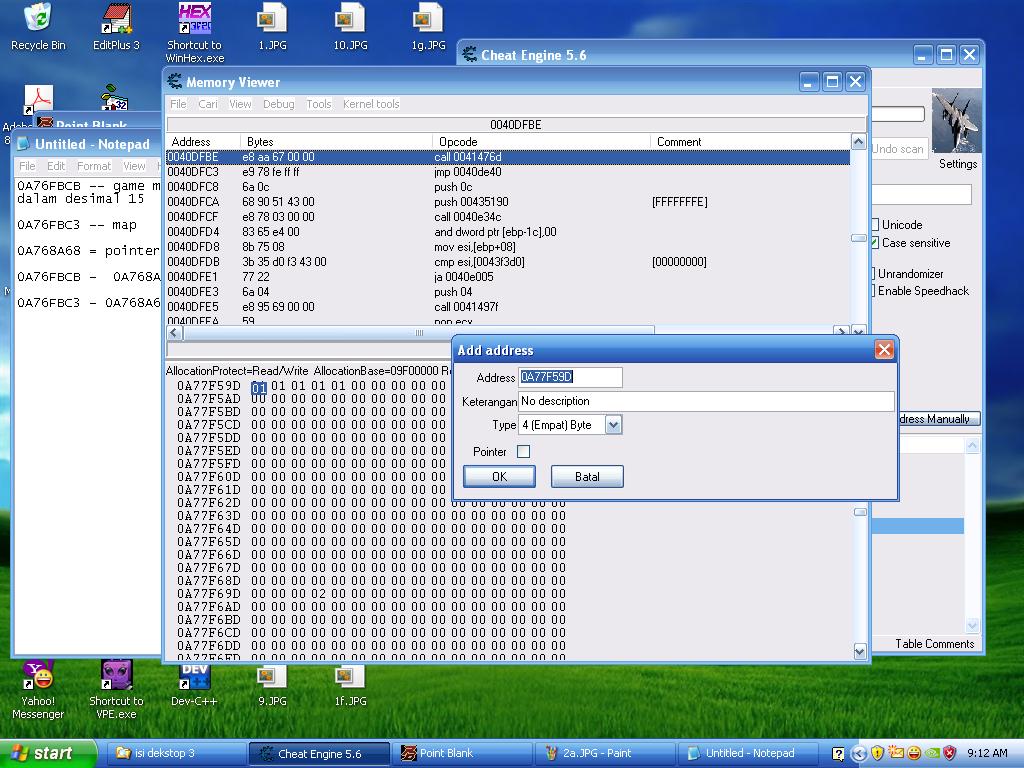Click hex address 0A77F69D row label
The width and height of the screenshot is (1024, 768).
[x=208, y=594]
